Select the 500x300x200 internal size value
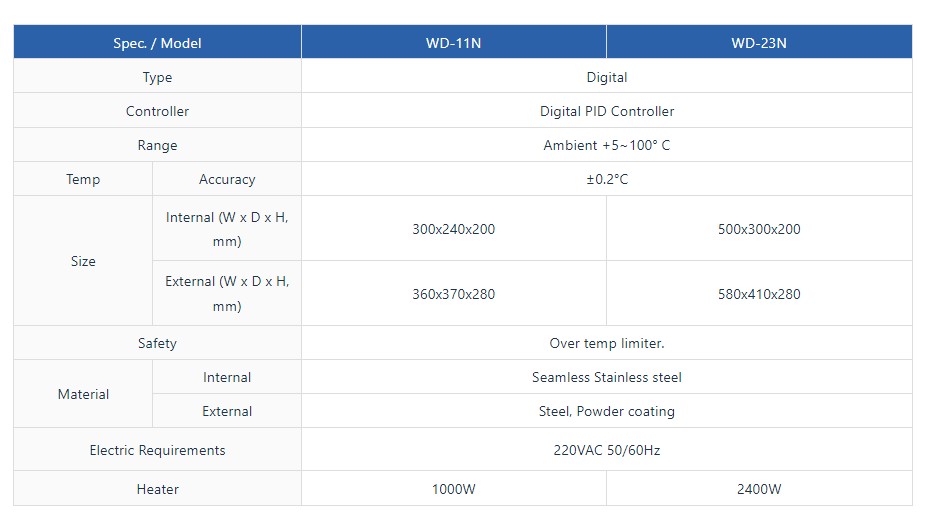This screenshot has height=521, width=929. (x=759, y=229)
